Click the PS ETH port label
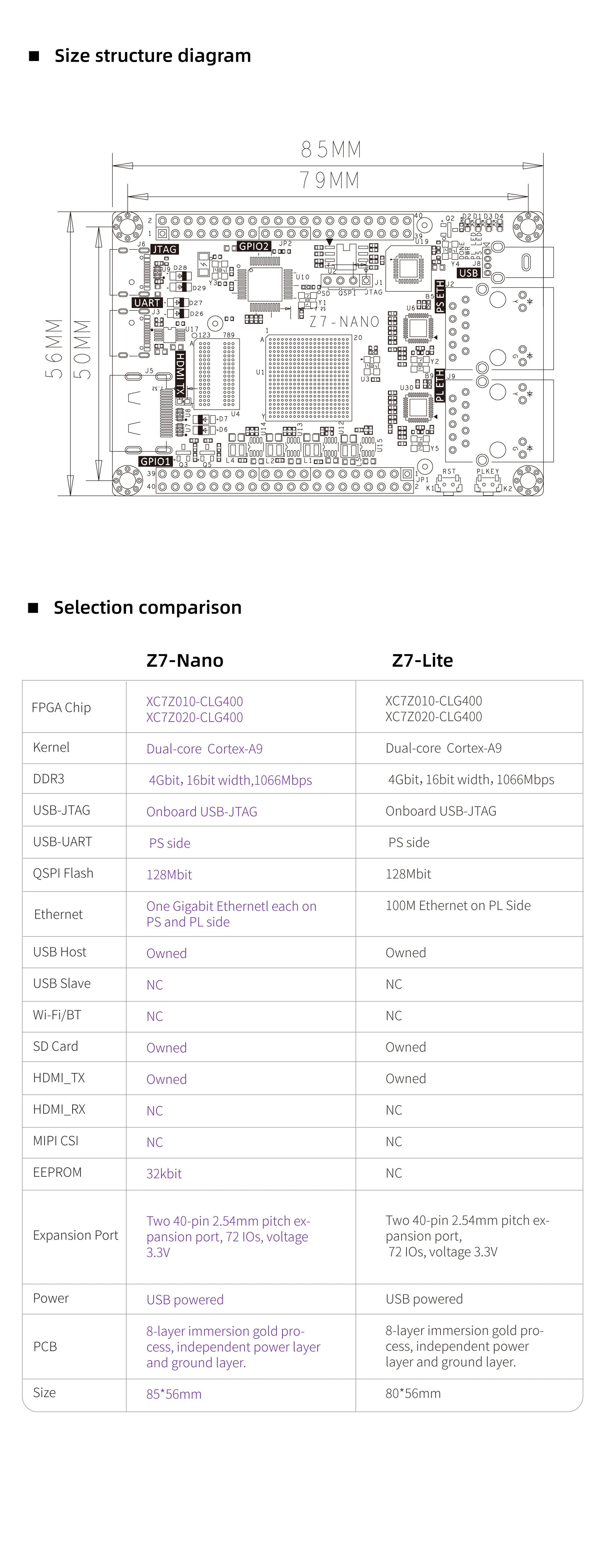The image size is (605, 1568). click(440, 297)
